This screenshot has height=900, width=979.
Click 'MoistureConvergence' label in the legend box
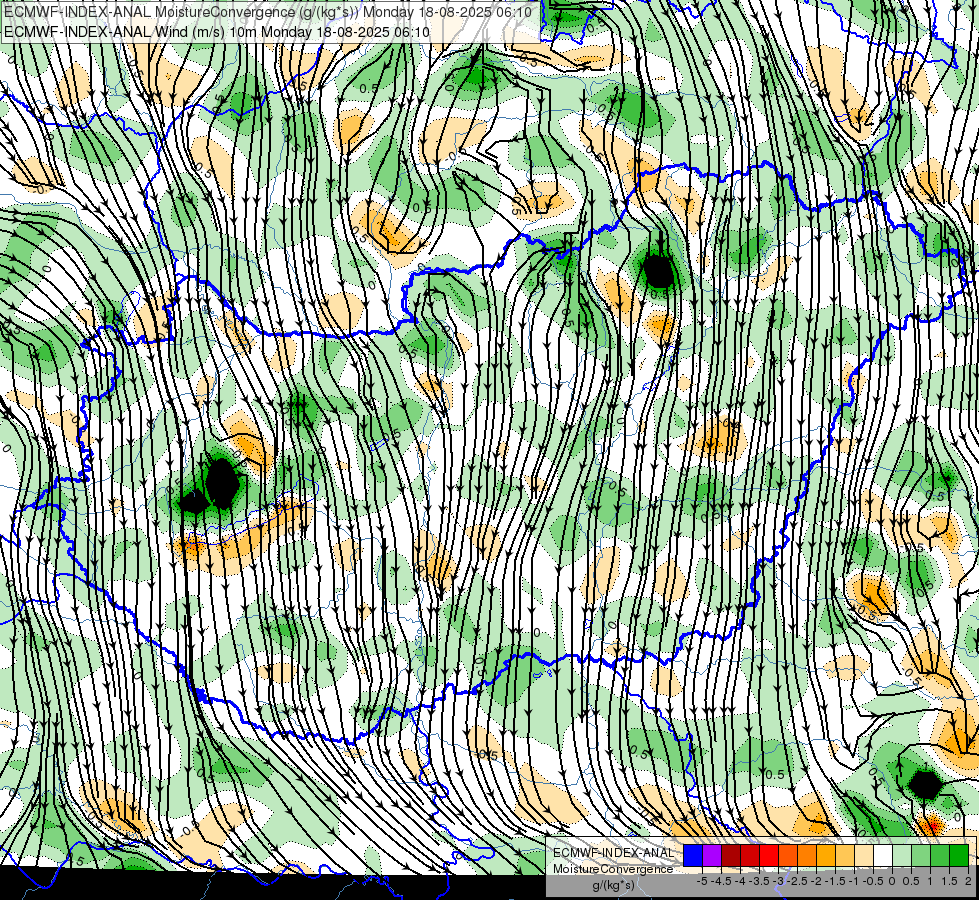[613, 869]
